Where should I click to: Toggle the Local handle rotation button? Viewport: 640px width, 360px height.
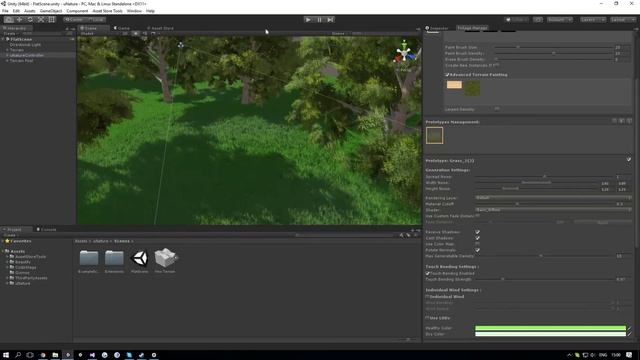tap(96, 20)
